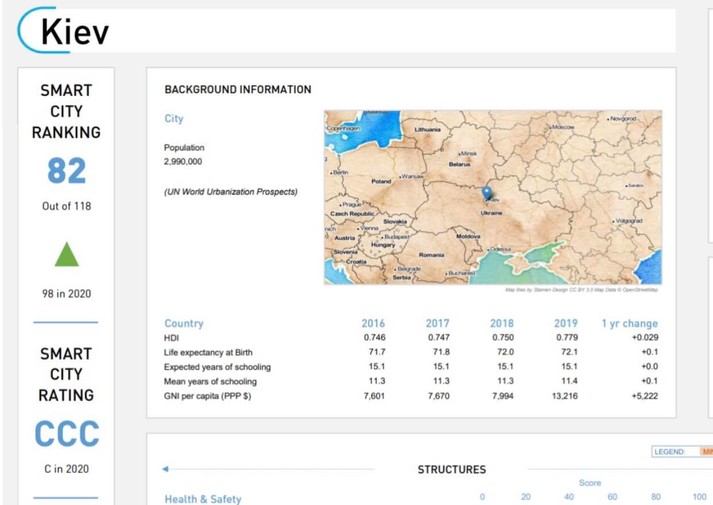Click the orange MIN legend swatch
The image size is (713, 505).
pos(705,452)
